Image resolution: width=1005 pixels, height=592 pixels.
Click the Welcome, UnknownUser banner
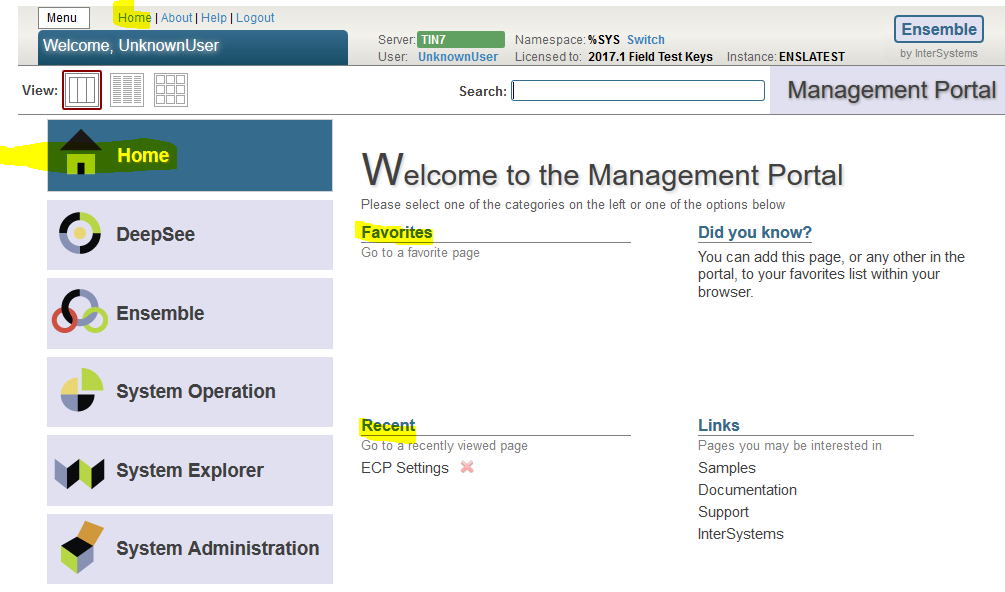coord(193,47)
